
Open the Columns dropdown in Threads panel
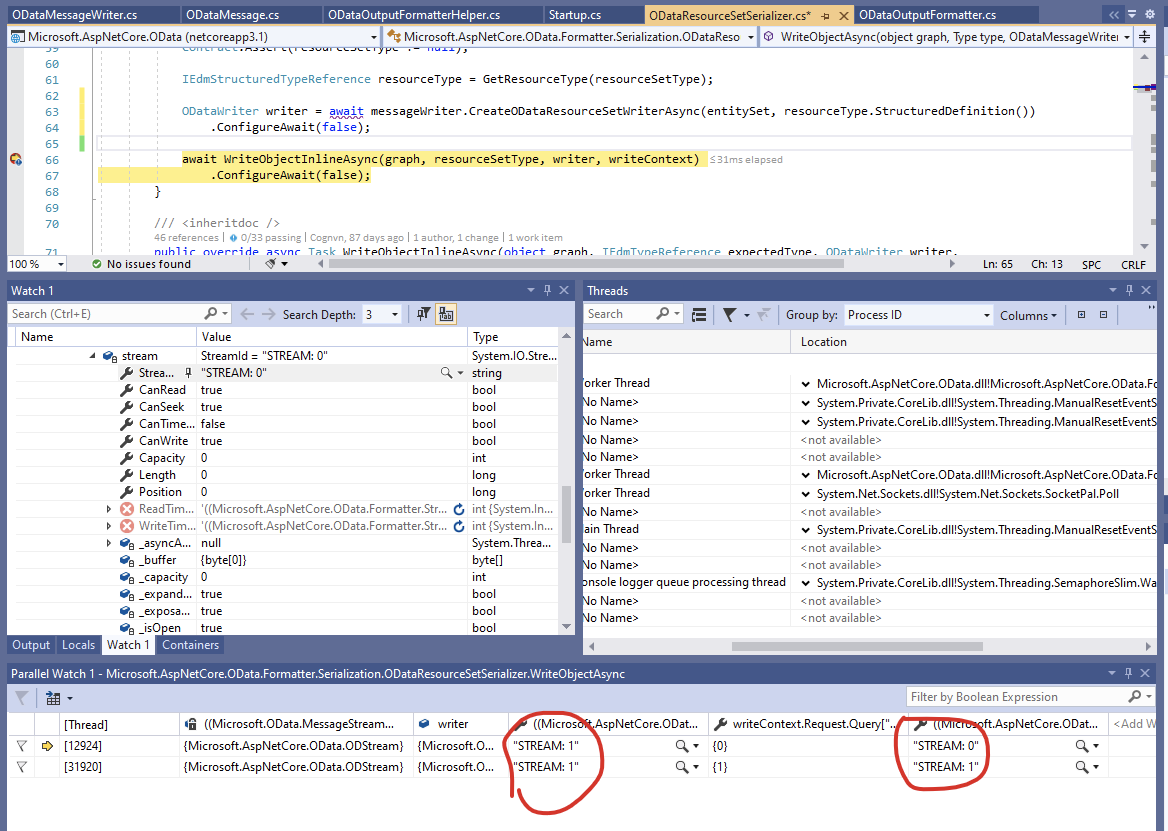coord(1028,314)
